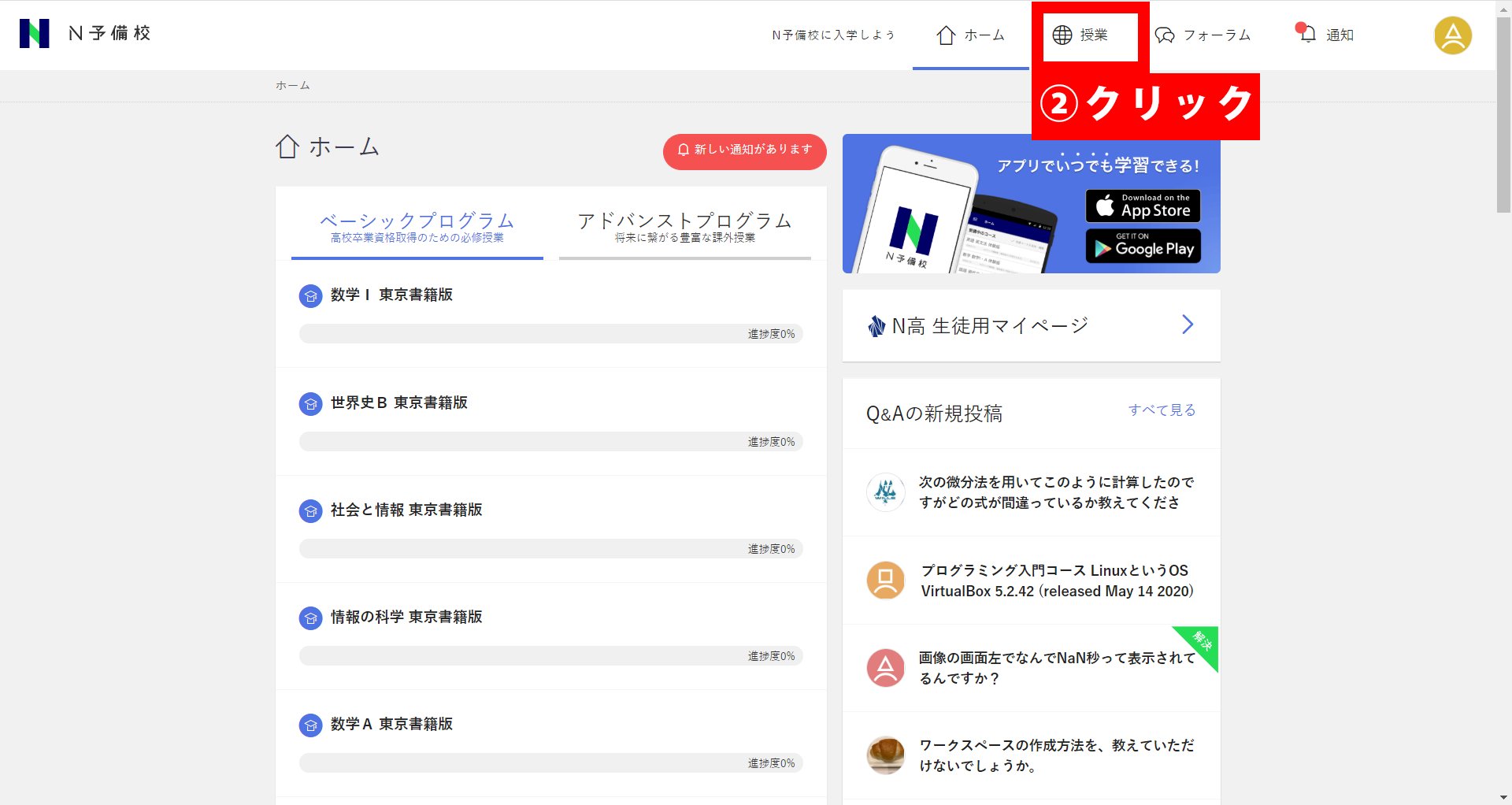Click 新しい通知があります red button
This screenshot has width=1512, height=805.
[x=744, y=150]
